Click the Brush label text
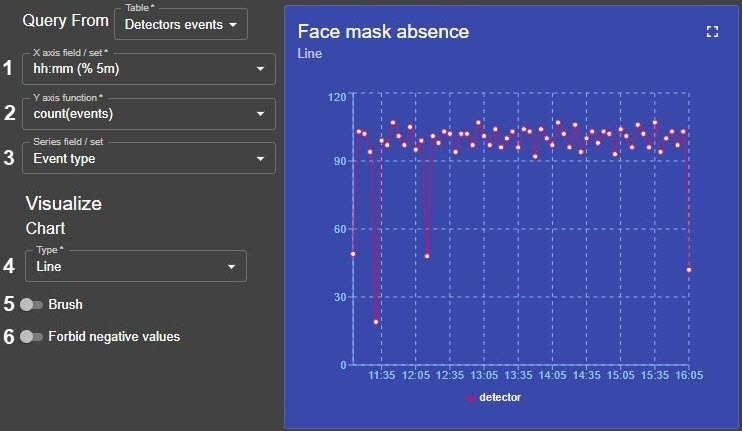Image resolution: width=742 pixels, height=431 pixels. (x=65, y=304)
